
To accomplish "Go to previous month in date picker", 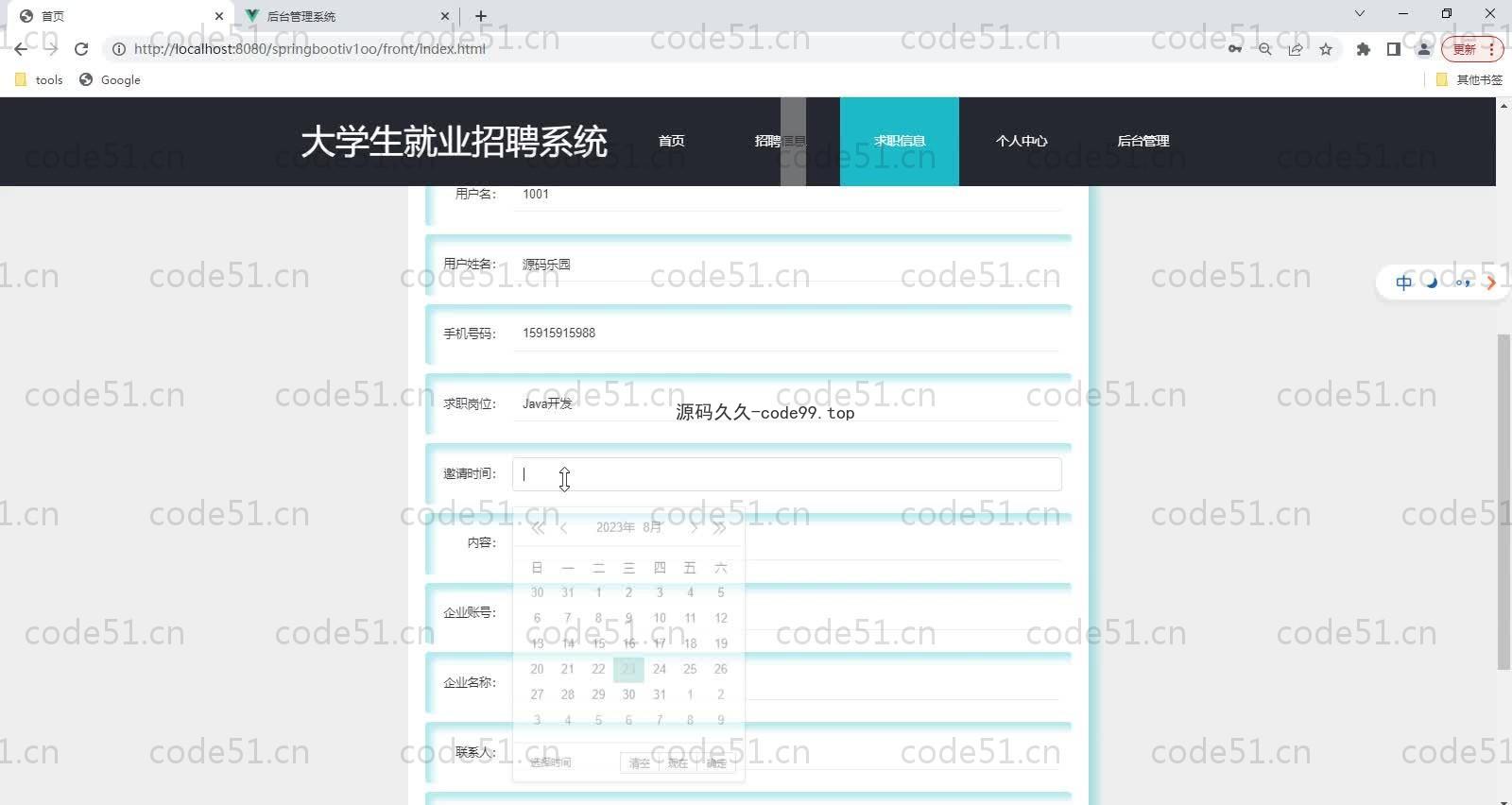I will [x=563, y=528].
